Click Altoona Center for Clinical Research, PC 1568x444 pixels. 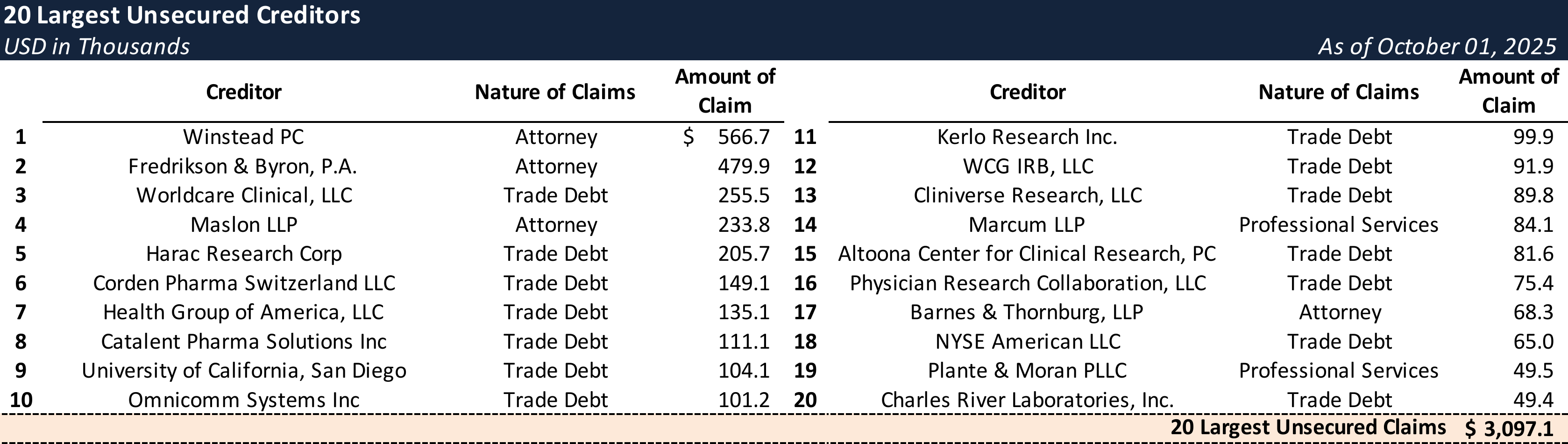[x=1027, y=254]
